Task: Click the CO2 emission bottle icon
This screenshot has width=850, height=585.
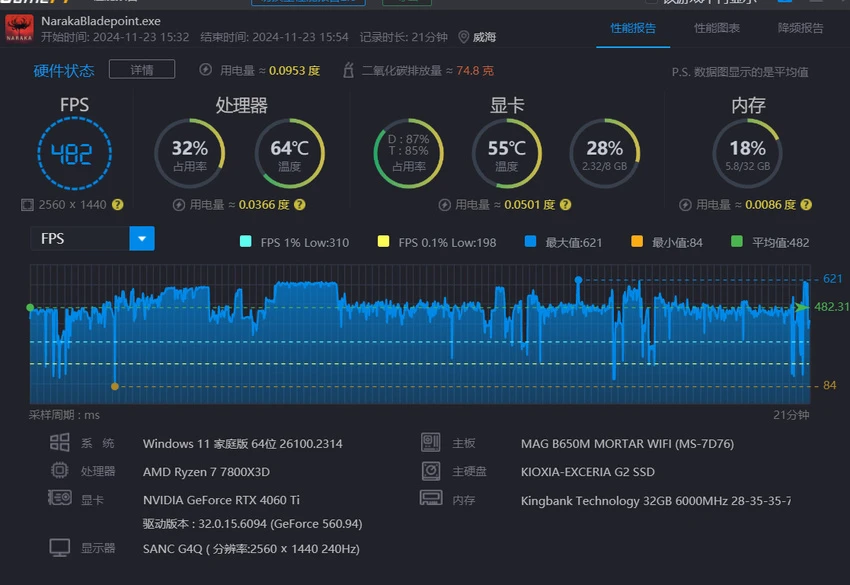Action: tap(348, 70)
